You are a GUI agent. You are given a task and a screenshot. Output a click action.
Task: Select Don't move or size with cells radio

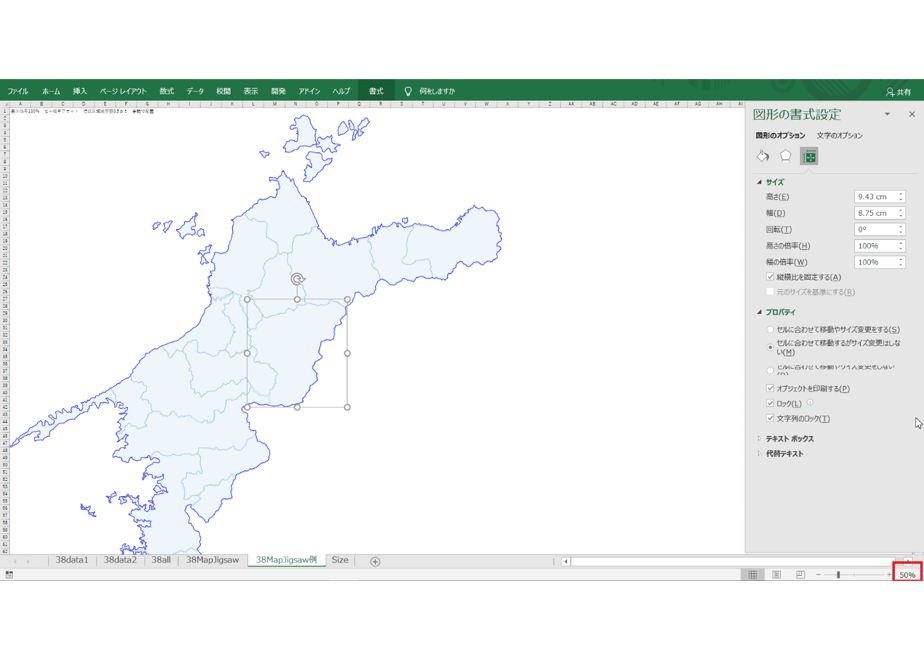[770, 370]
